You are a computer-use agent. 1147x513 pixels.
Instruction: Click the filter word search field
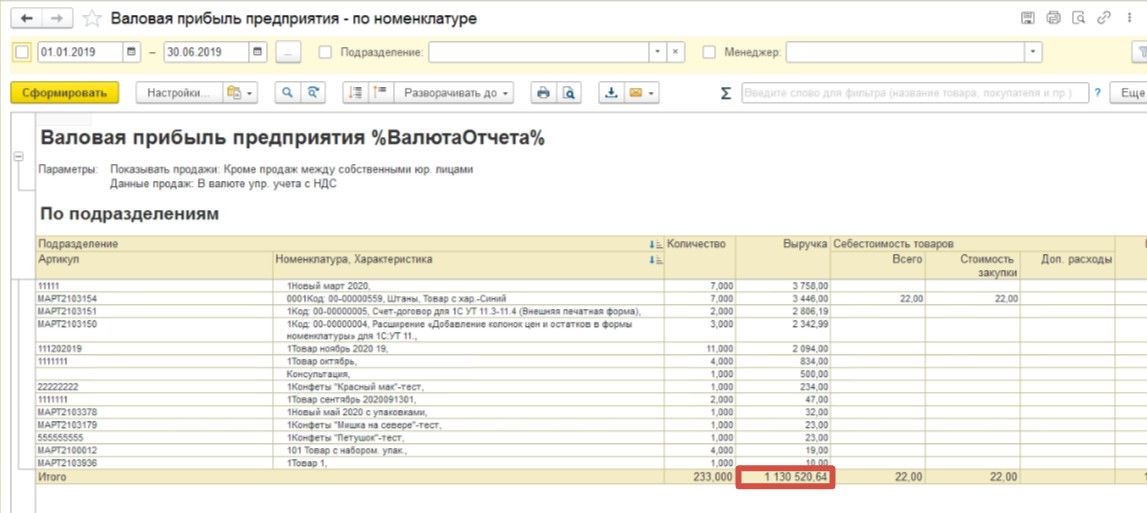(914, 93)
